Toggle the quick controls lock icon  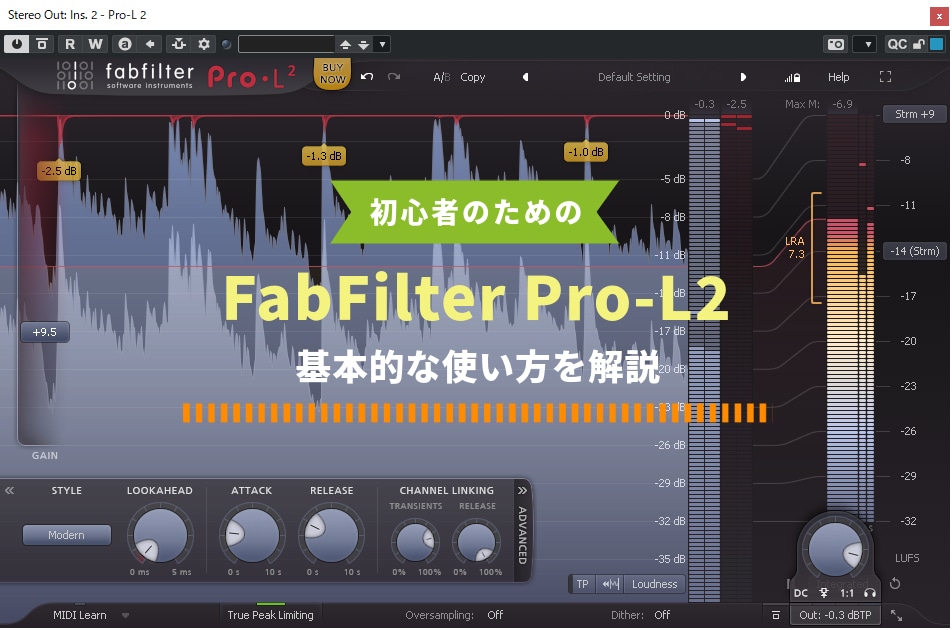(919, 44)
